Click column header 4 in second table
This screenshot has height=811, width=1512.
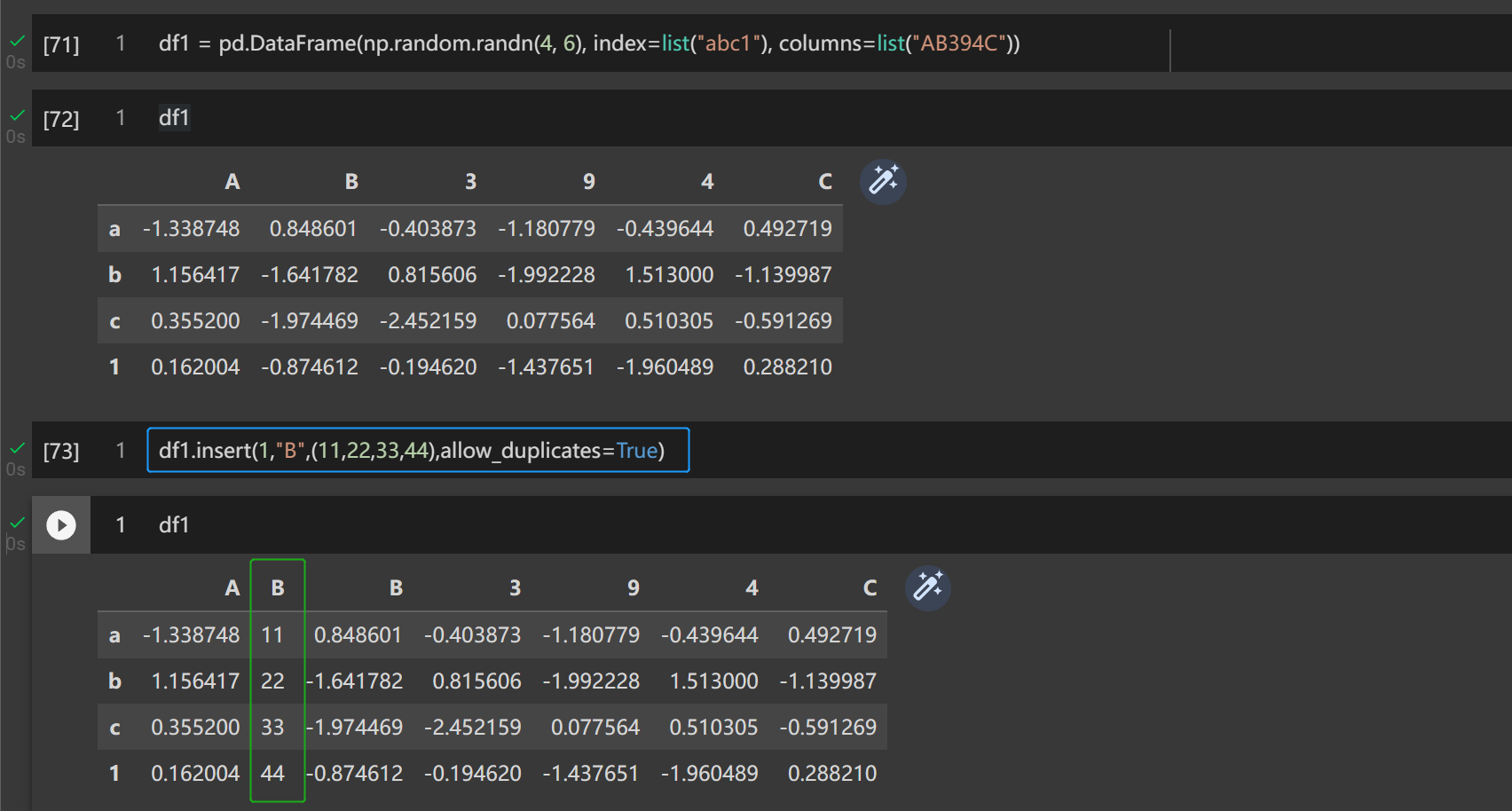click(752, 588)
